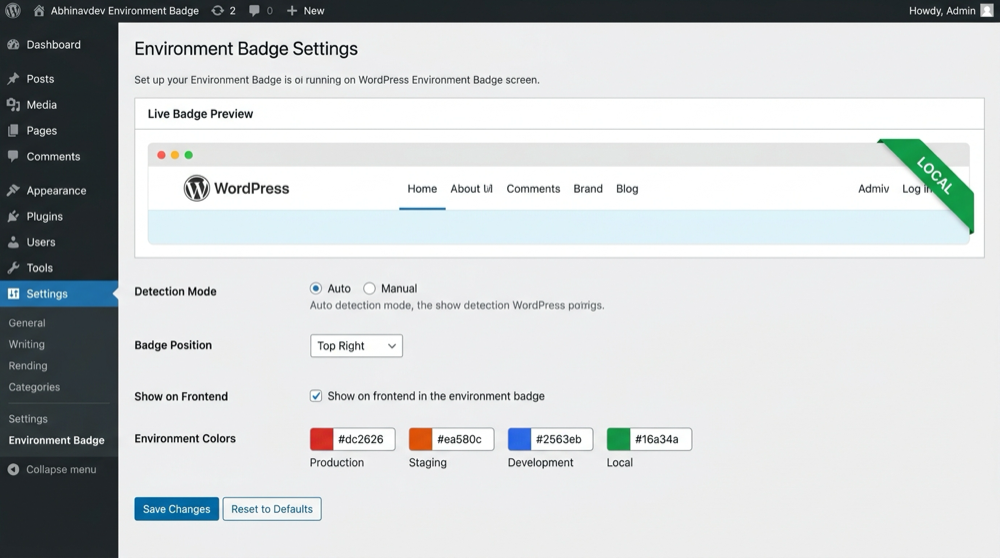Go to Rending settings submenu
This screenshot has width=1000, height=558.
coord(28,365)
